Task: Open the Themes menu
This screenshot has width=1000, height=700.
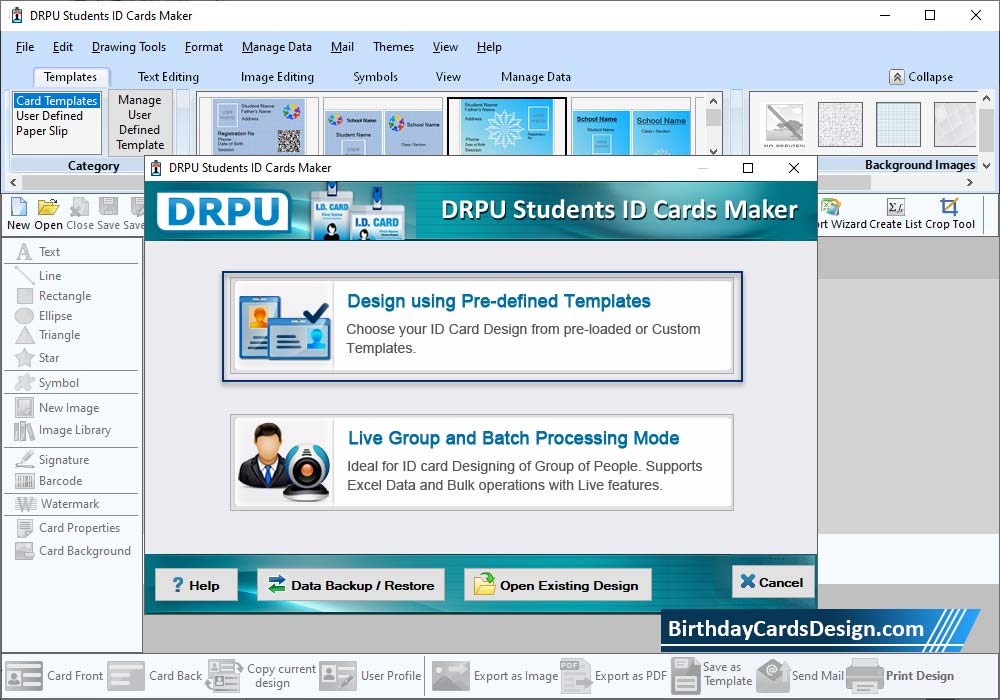Action: pyautogui.click(x=393, y=47)
